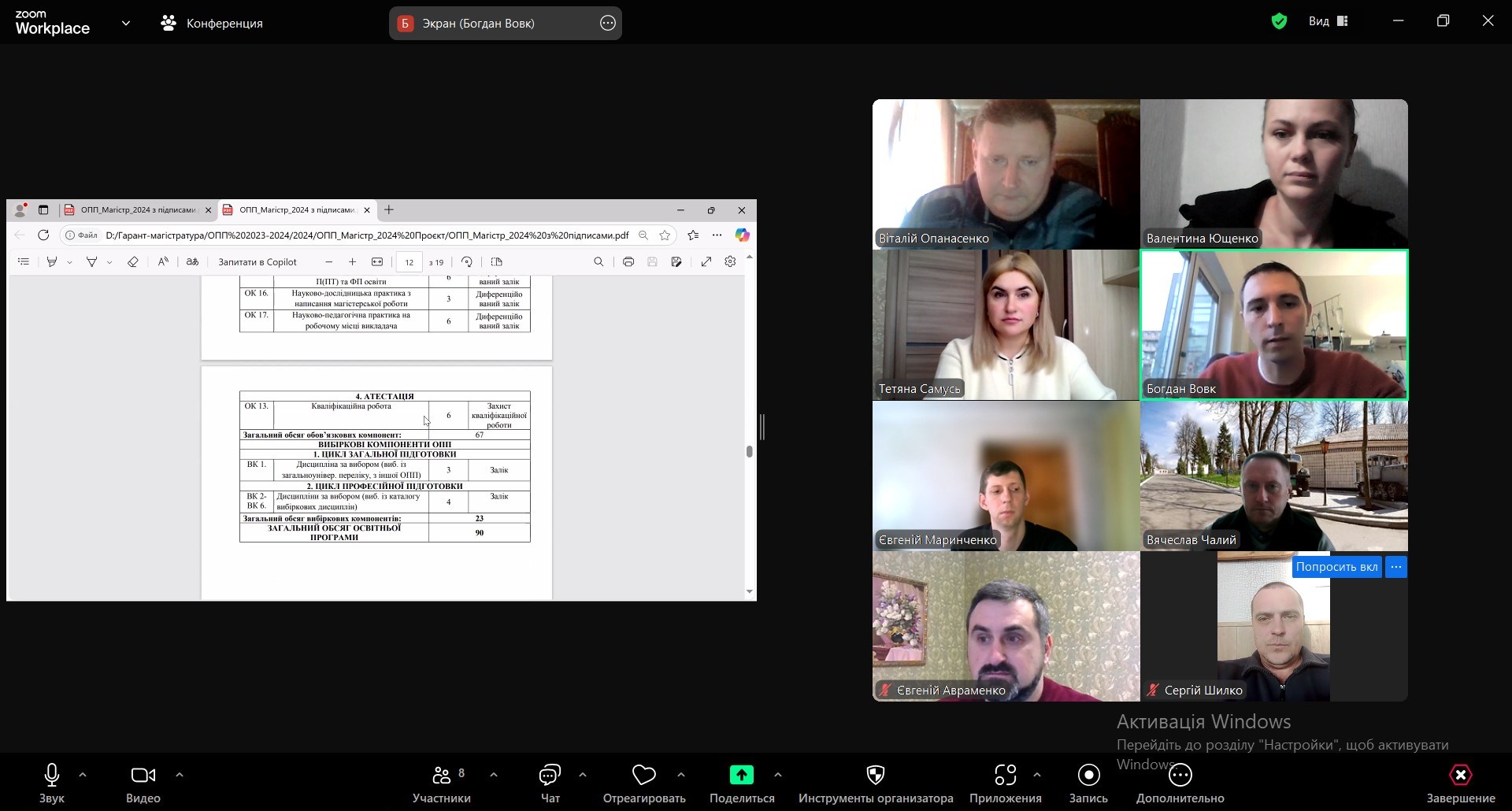Open the Zoom Workplace dropdown chevron
Screen dimensions: 1512x811
click(126, 23)
